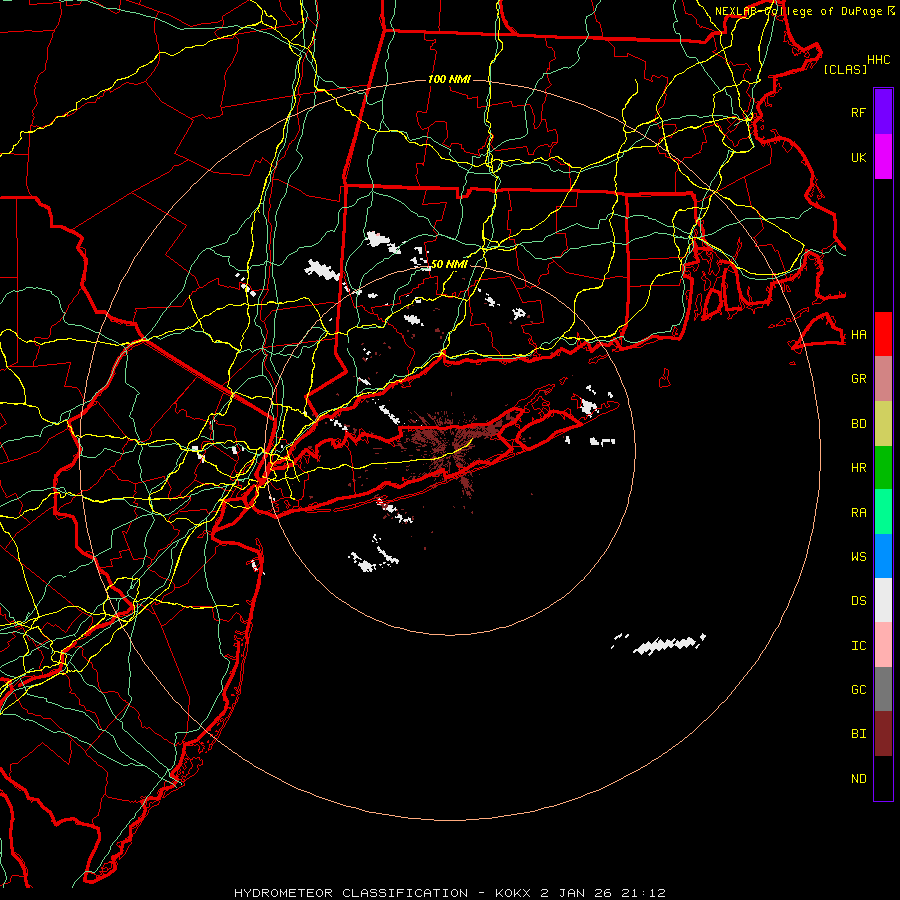Click the HHC product code text

click(x=879, y=60)
